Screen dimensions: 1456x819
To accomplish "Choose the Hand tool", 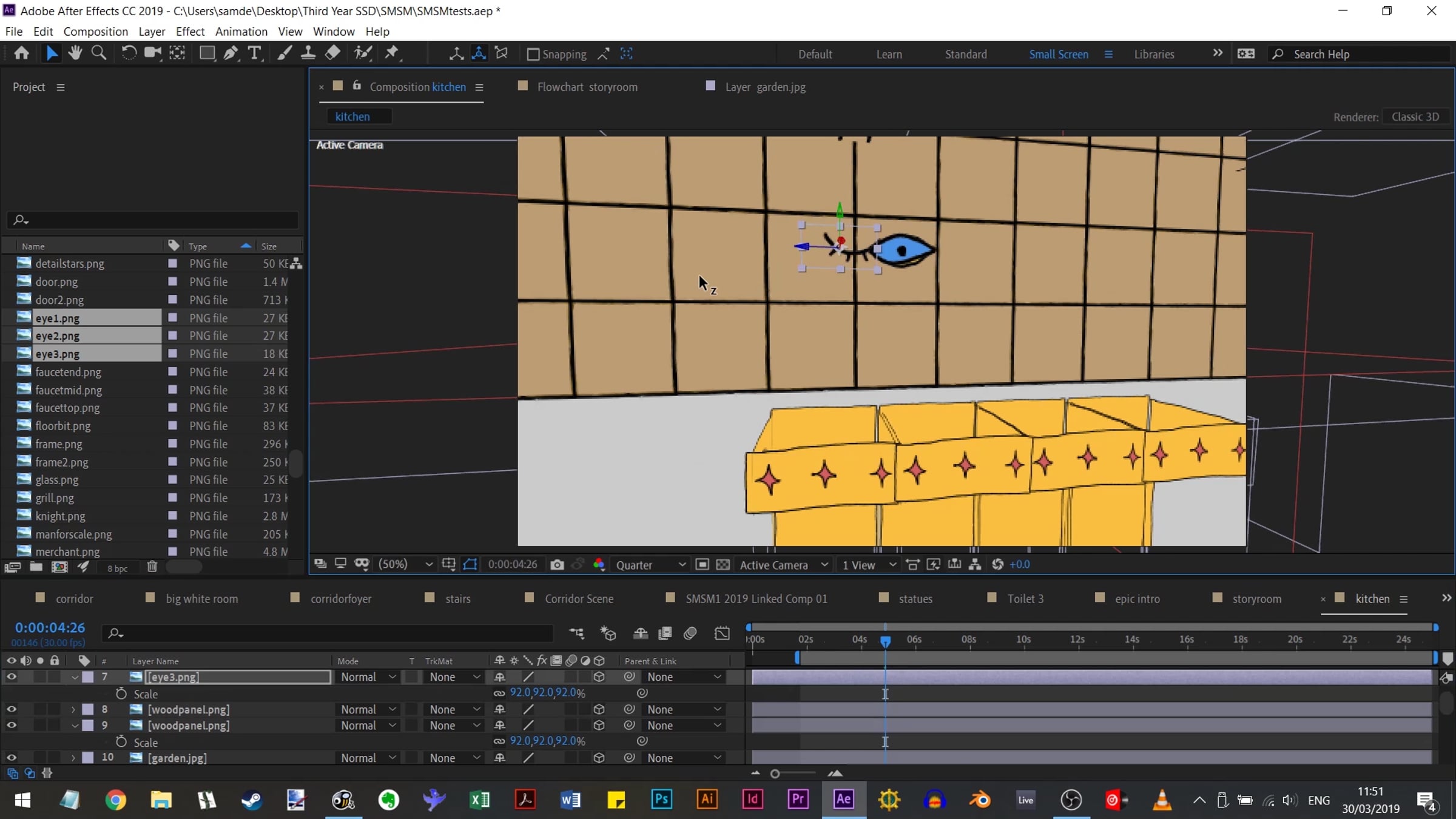I will (x=75, y=53).
